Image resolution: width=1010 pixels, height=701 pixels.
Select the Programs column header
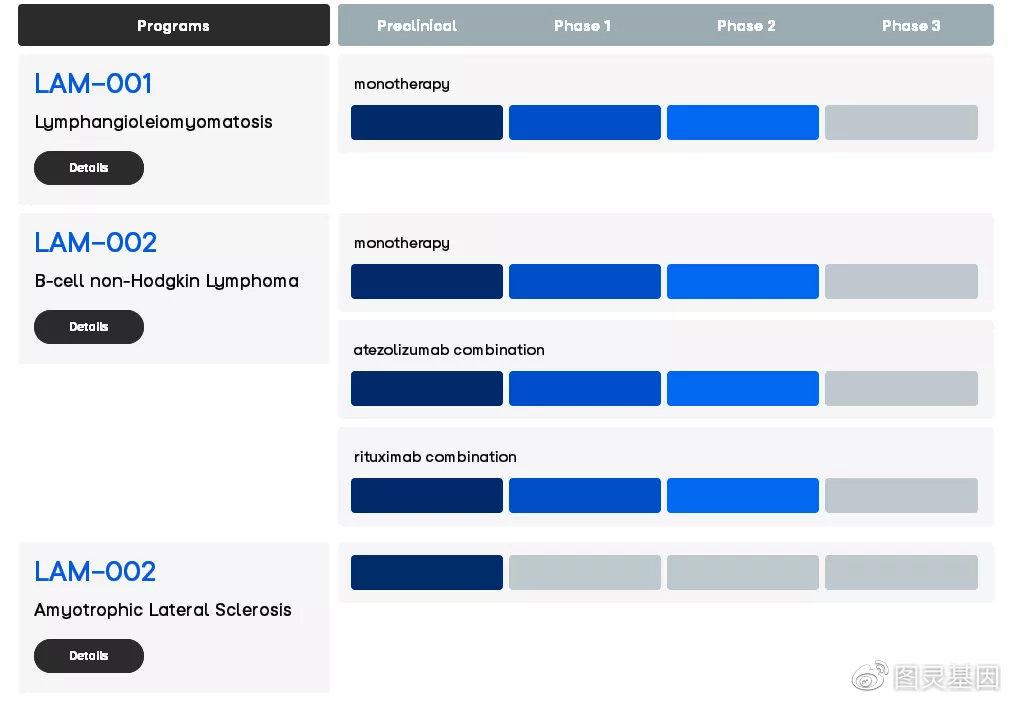point(173,26)
